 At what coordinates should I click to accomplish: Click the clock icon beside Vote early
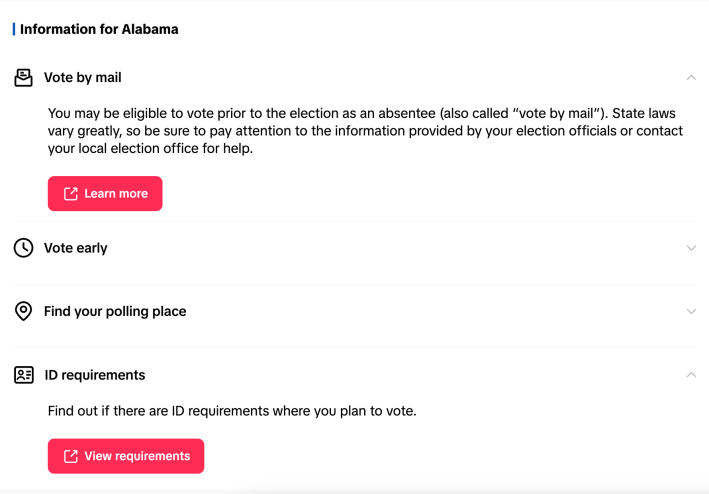23,248
